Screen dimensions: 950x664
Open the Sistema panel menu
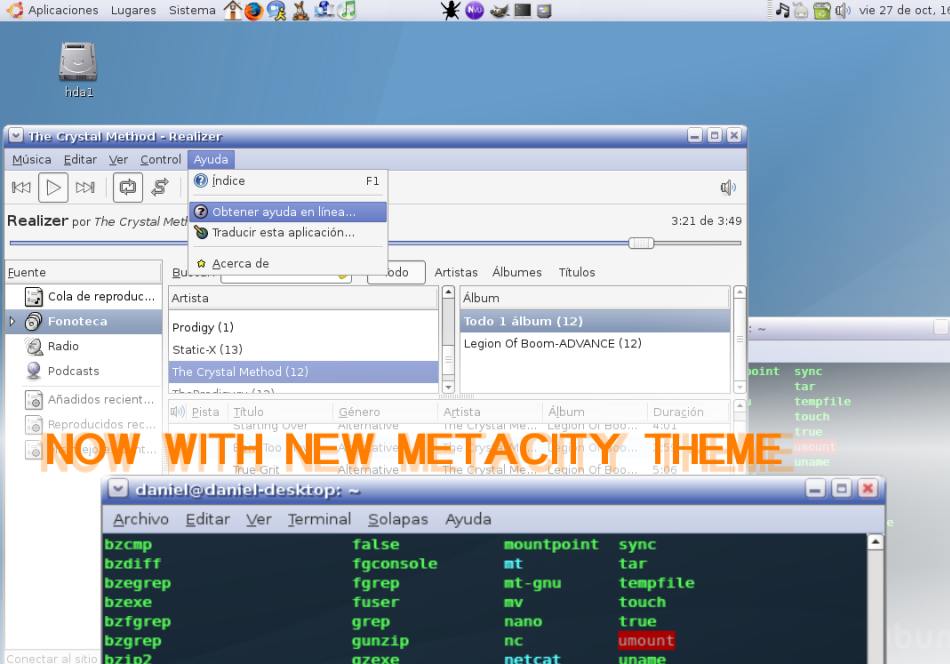click(192, 10)
